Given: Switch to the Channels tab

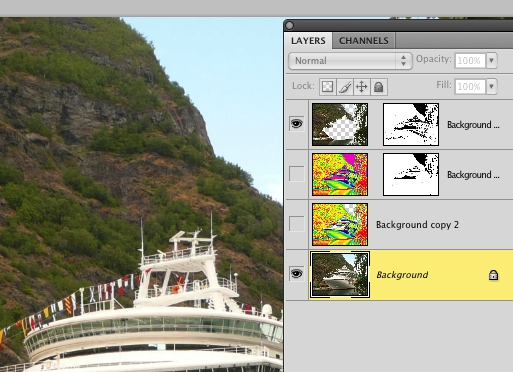Looking at the screenshot, I should pyautogui.click(x=364, y=41).
